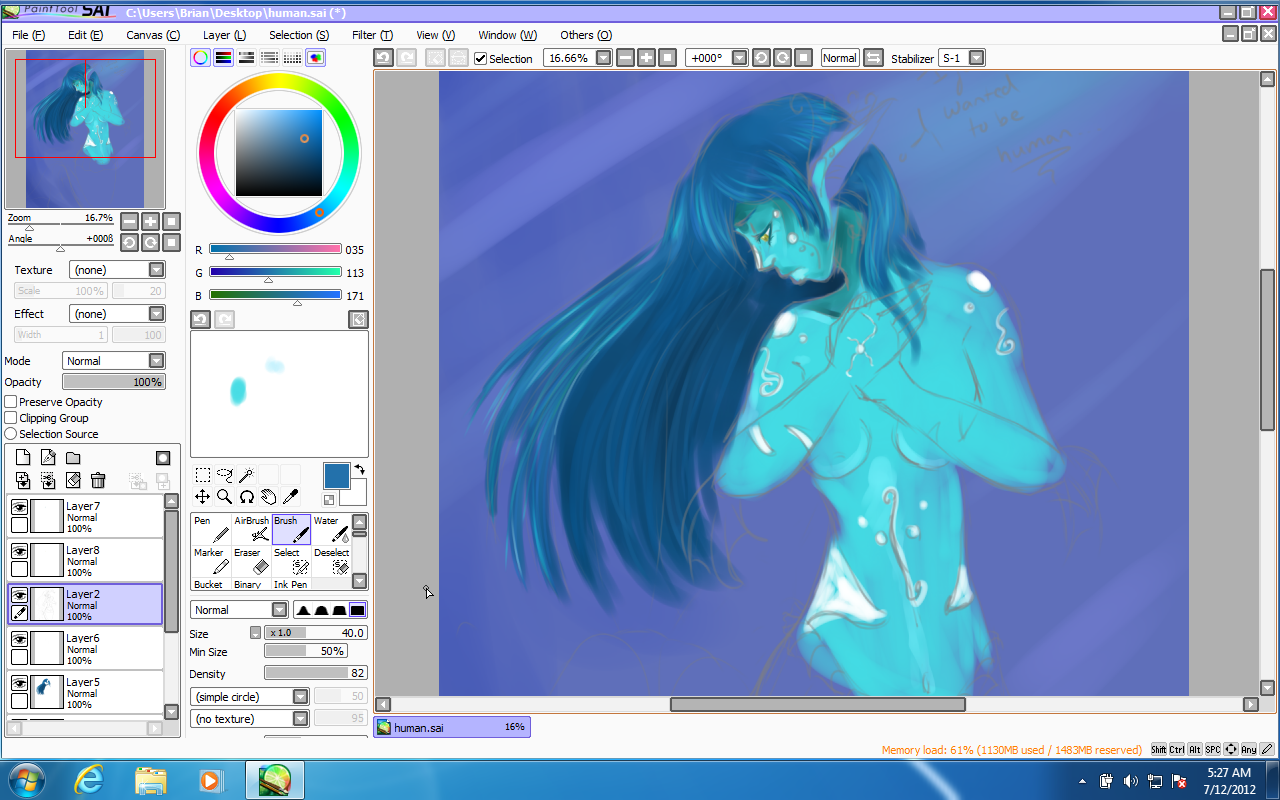Viewport: 1280px width, 800px height.
Task: Open the Stabilizer S-1 dropdown
Action: point(976,58)
